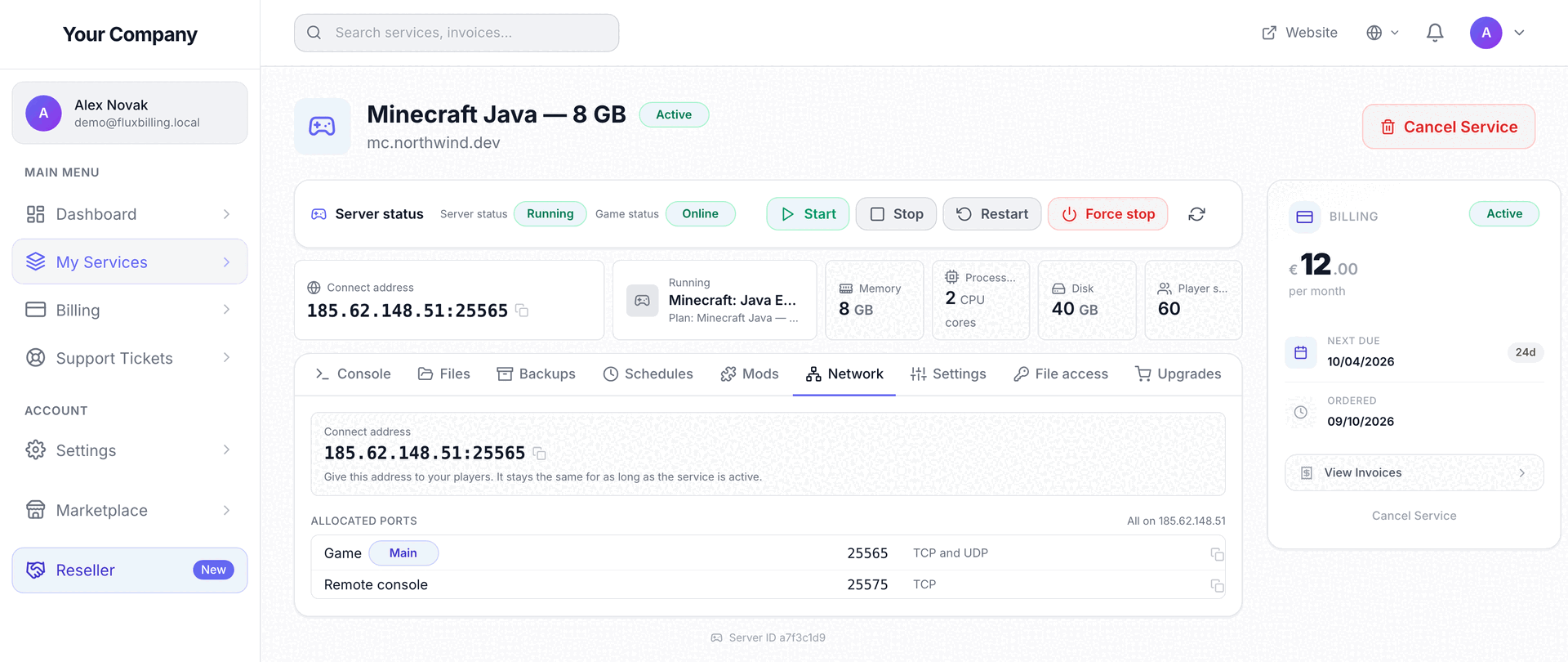Click 'All on 185.62.148.51' text
1568x662 pixels.
[x=1176, y=521]
